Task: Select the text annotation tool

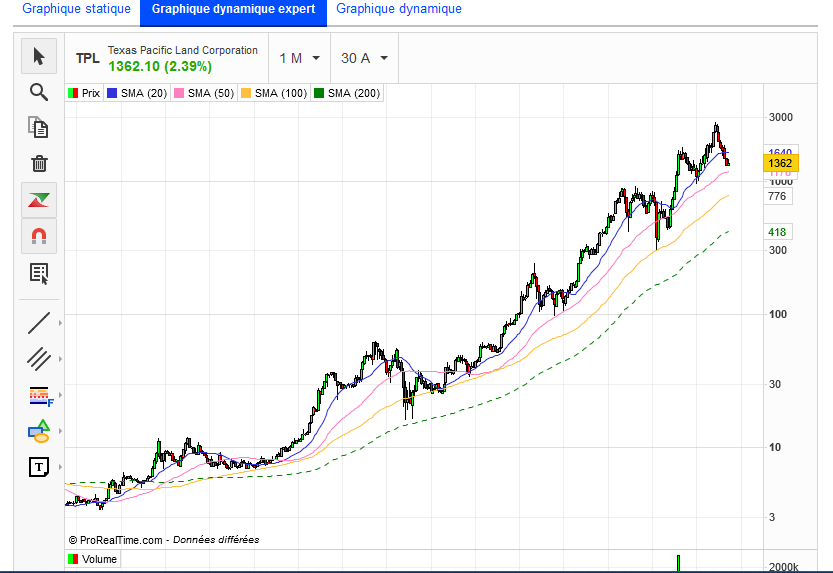Action: click(x=39, y=467)
